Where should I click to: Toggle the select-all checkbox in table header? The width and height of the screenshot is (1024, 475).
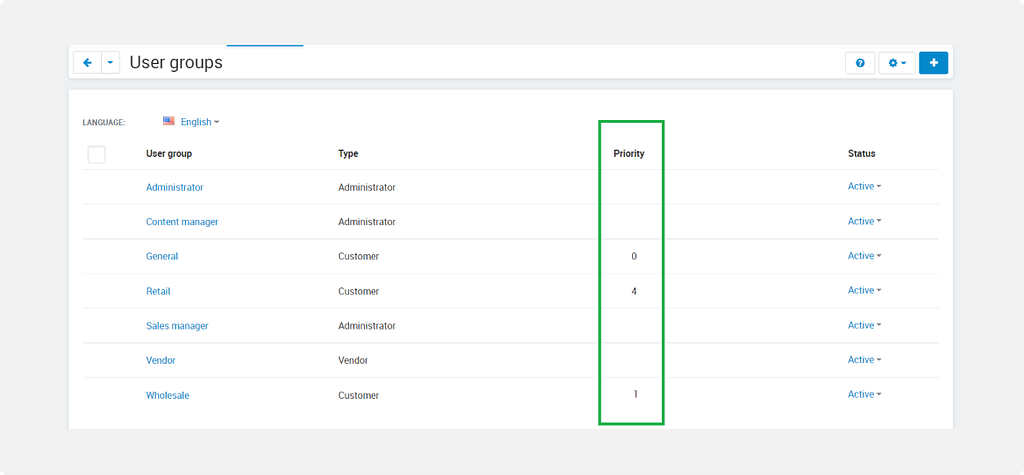(x=97, y=154)
